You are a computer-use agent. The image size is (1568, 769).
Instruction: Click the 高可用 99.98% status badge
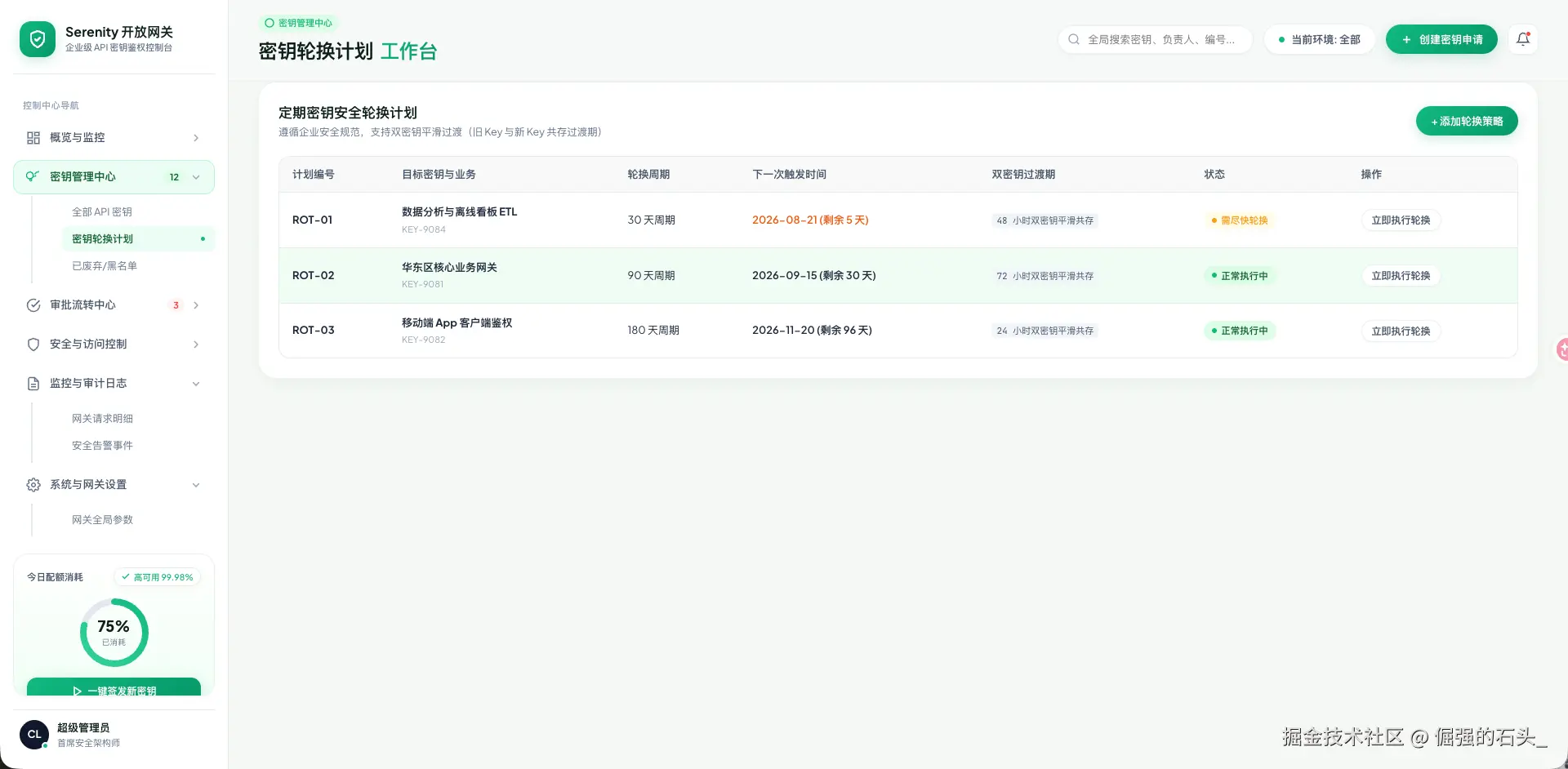tap(158, 577)
